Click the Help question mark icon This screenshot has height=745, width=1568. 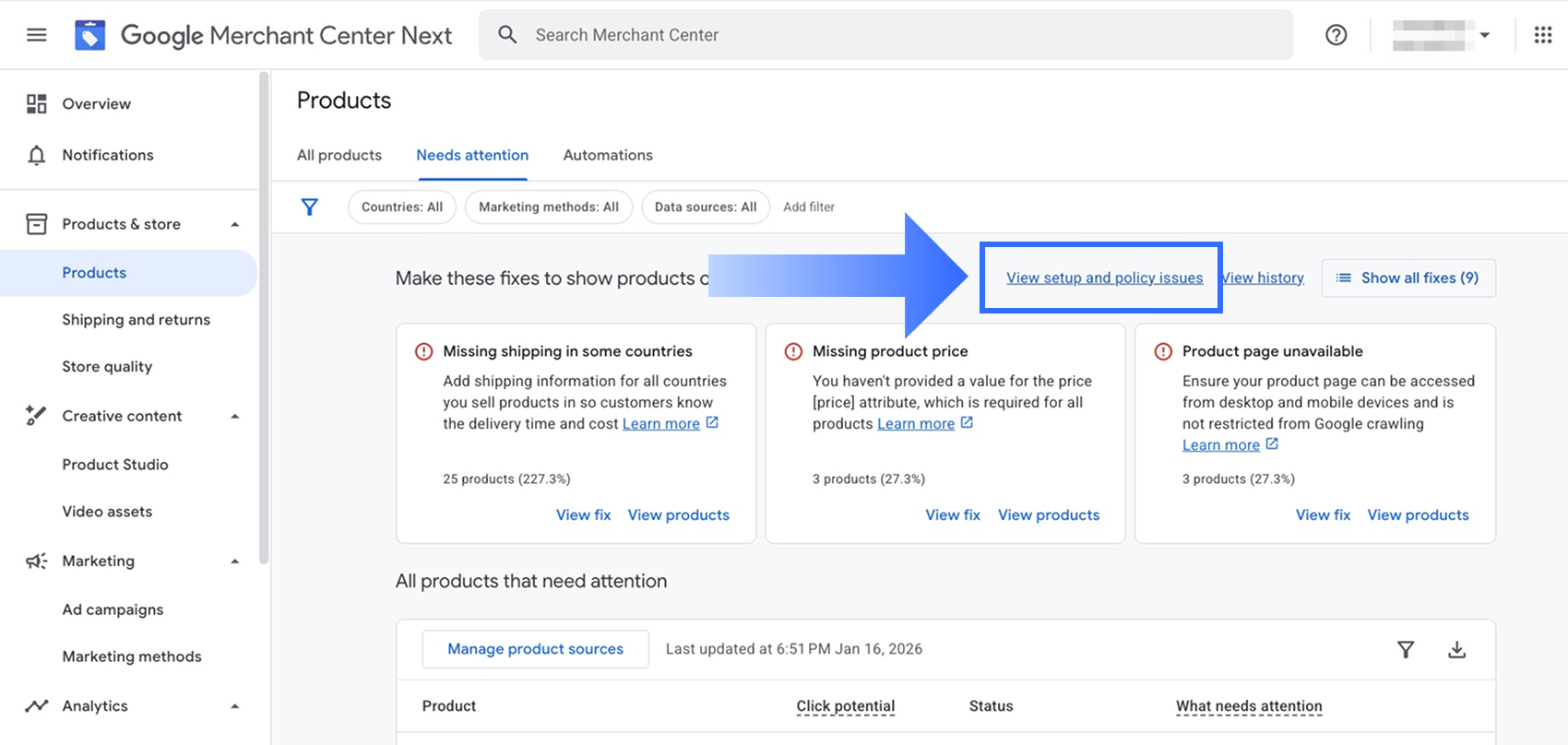(x=1336, y=35)
